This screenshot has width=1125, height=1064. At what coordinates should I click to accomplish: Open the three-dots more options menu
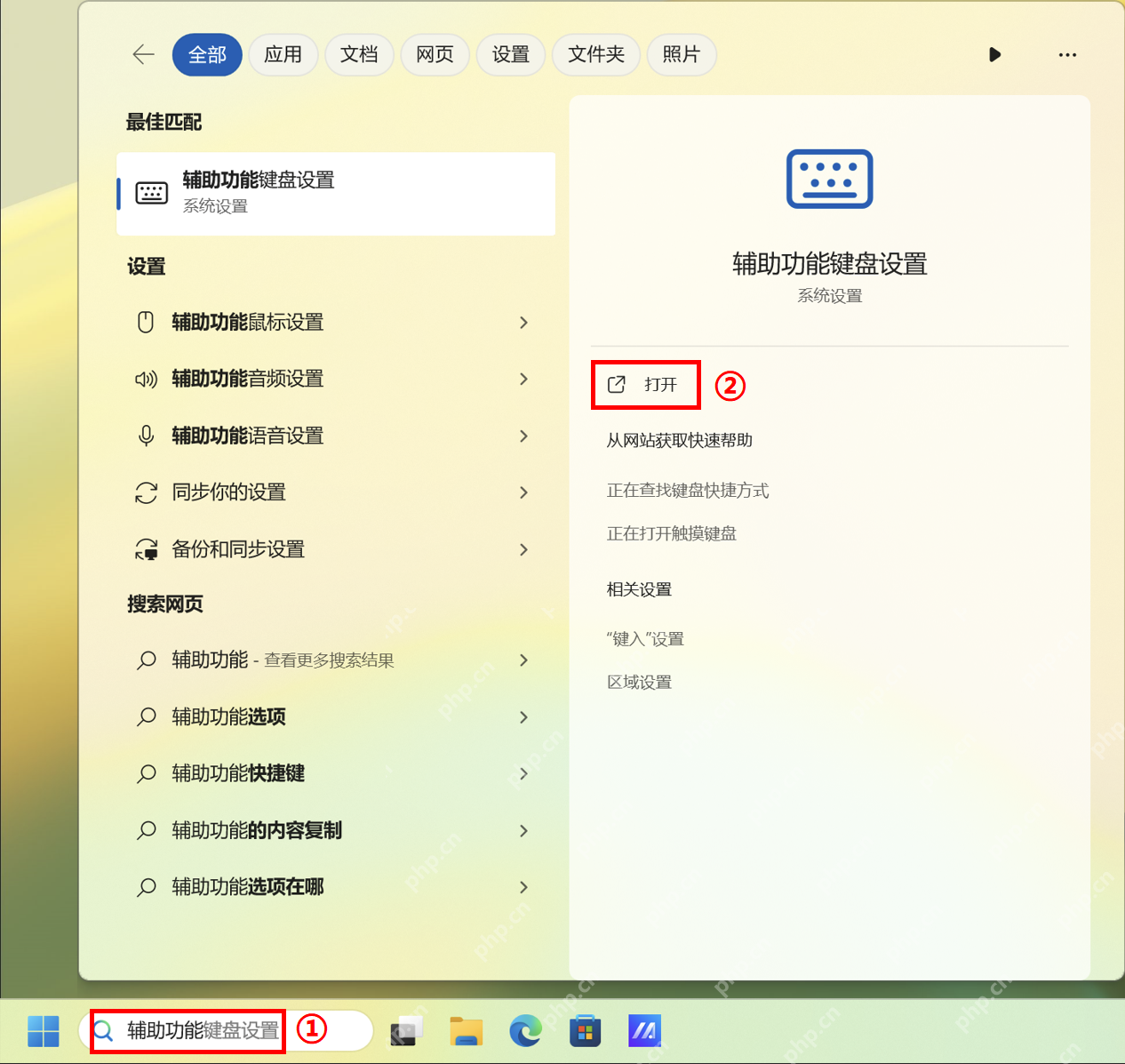click(1067, 54)
